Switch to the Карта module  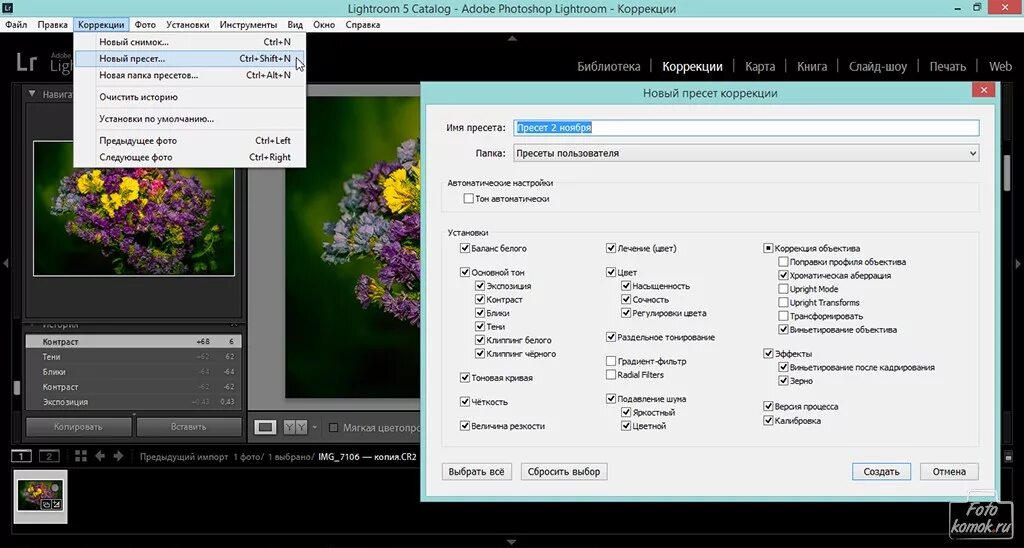pyautogui.click(x=760, y=67)
